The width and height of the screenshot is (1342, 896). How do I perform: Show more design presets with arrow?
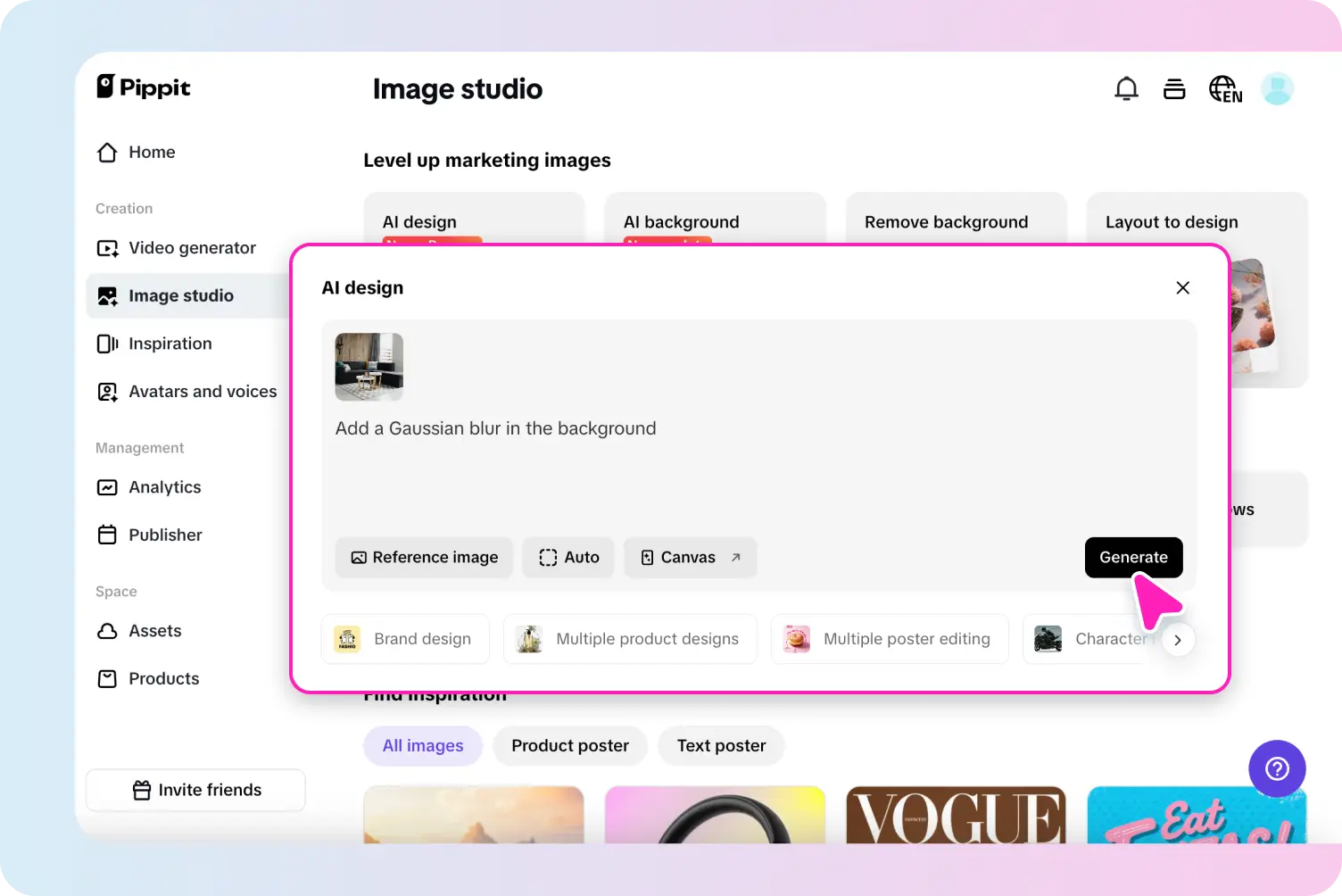[1178, 640]
